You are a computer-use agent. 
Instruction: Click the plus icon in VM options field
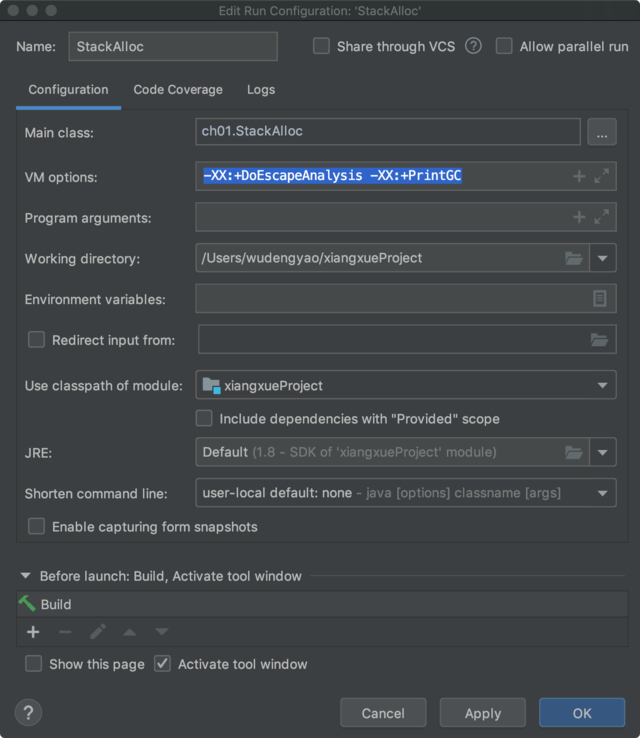tap(579, 176)
